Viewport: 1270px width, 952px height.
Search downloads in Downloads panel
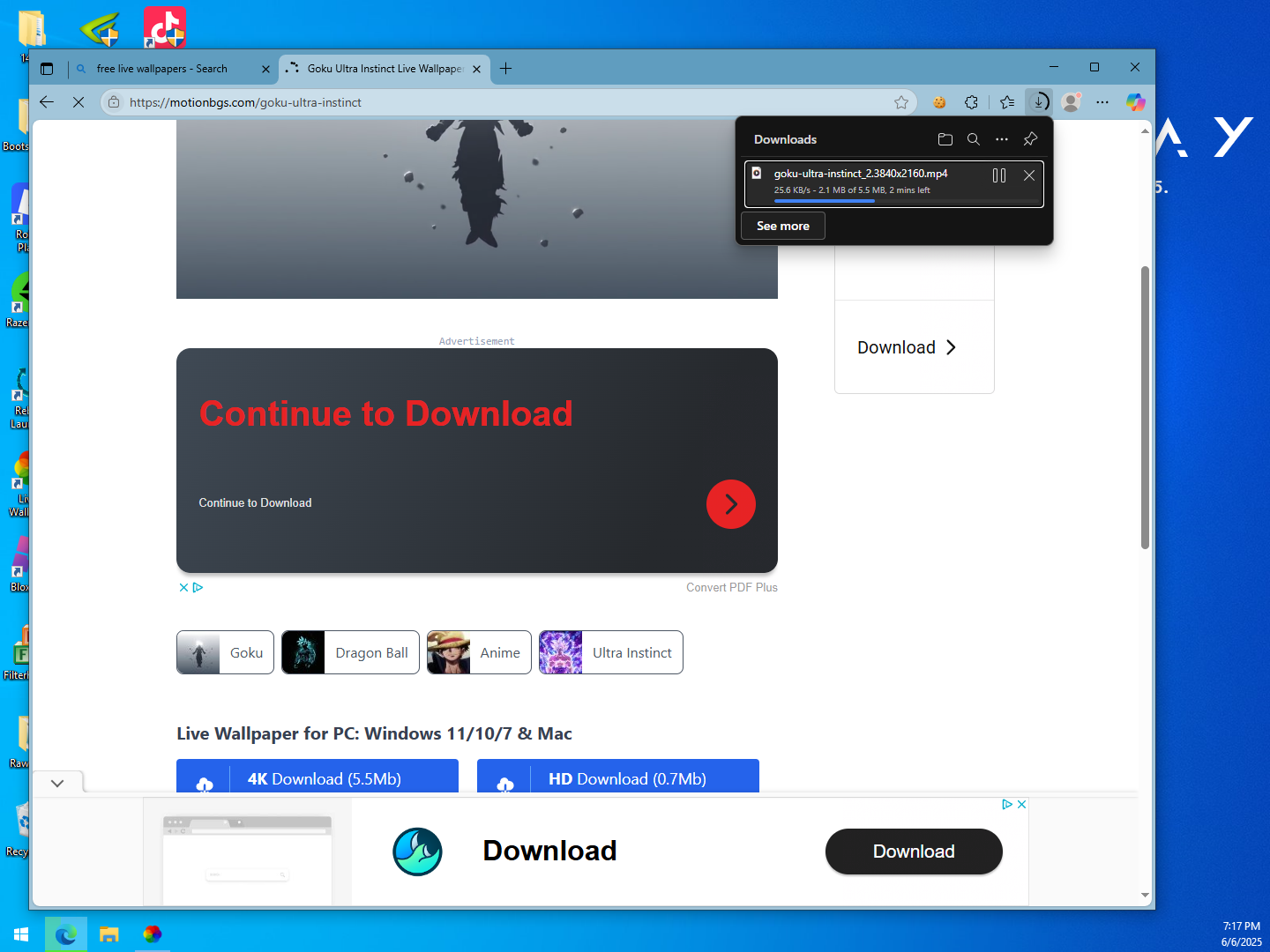[x=974, y=139]
